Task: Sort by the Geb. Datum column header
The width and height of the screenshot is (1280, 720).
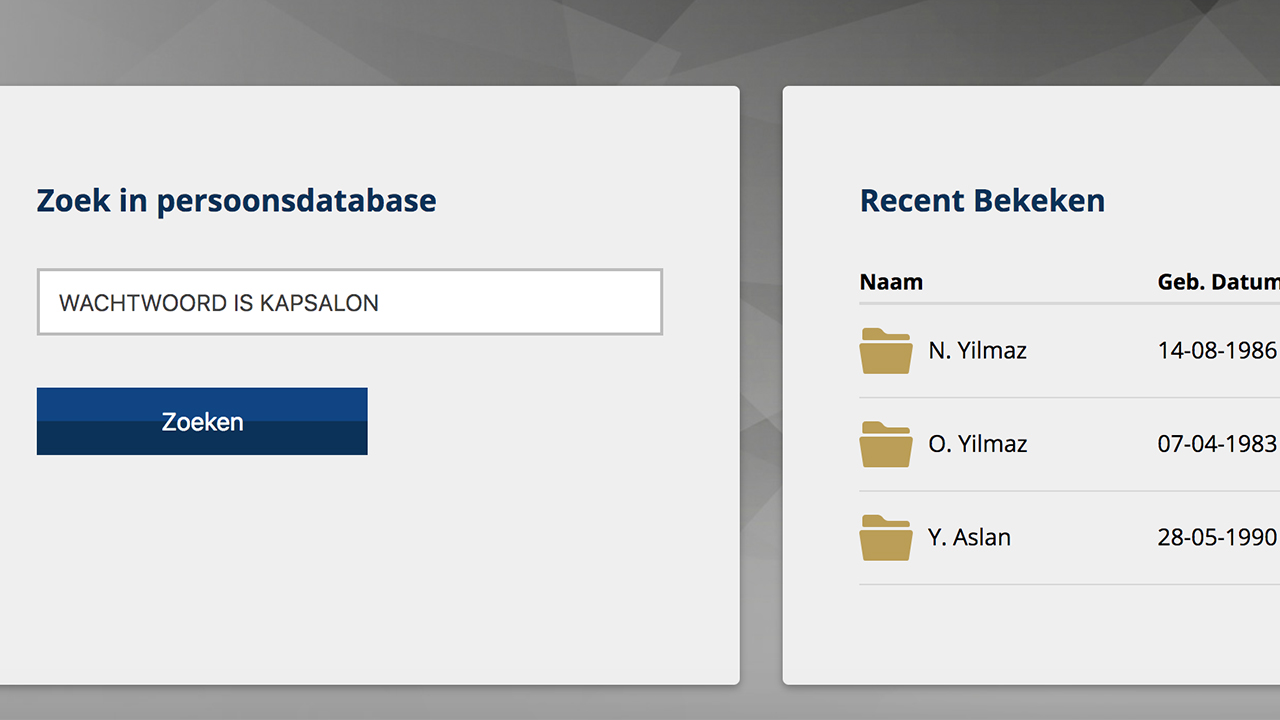Action: click(x=1219, y=282)
